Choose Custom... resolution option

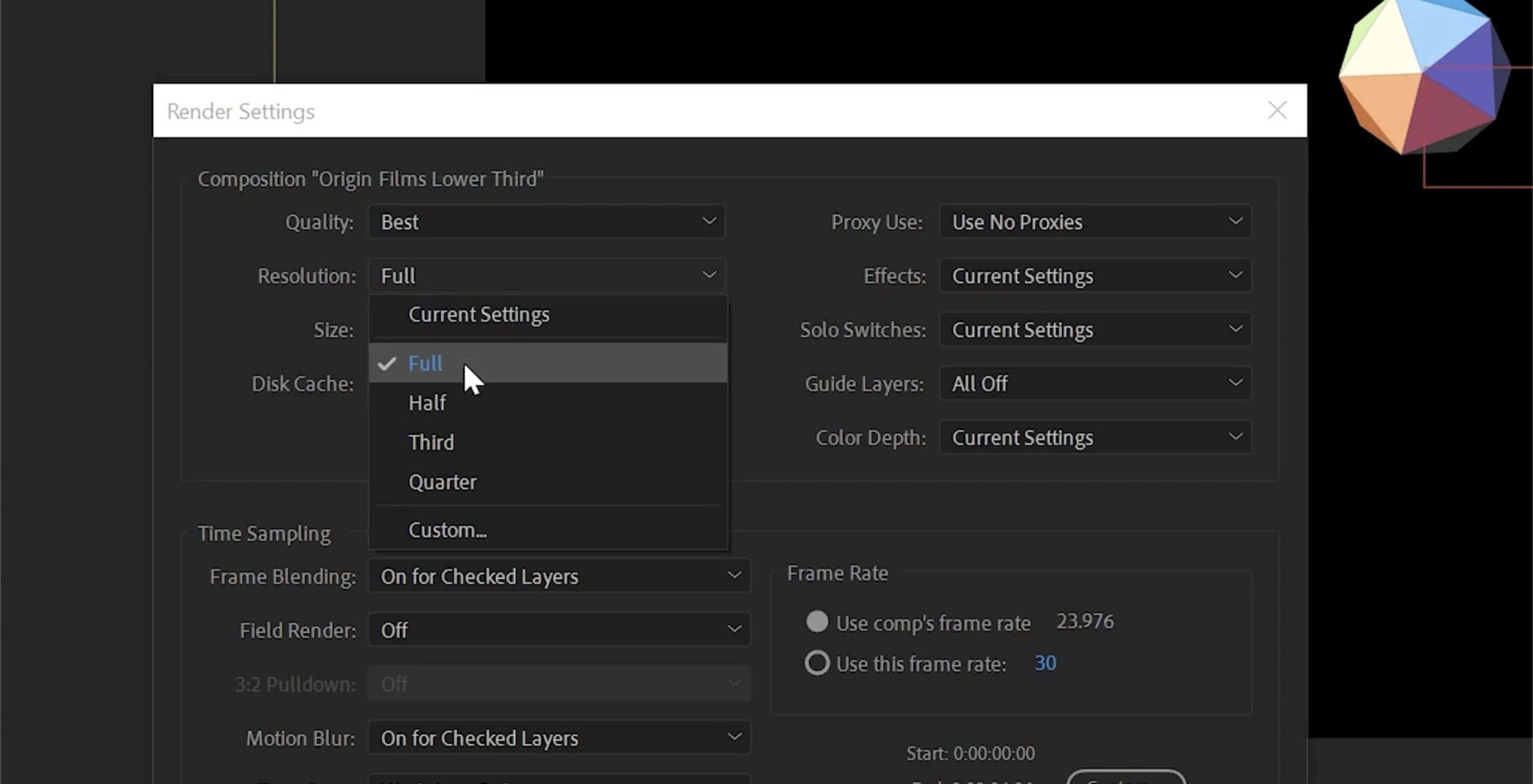click(x=548, y=530)
